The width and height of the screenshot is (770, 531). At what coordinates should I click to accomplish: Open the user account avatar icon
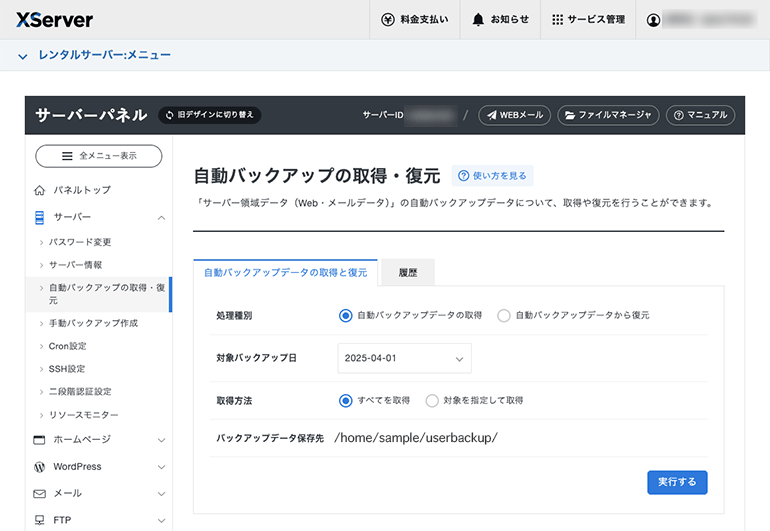(653, 20)
